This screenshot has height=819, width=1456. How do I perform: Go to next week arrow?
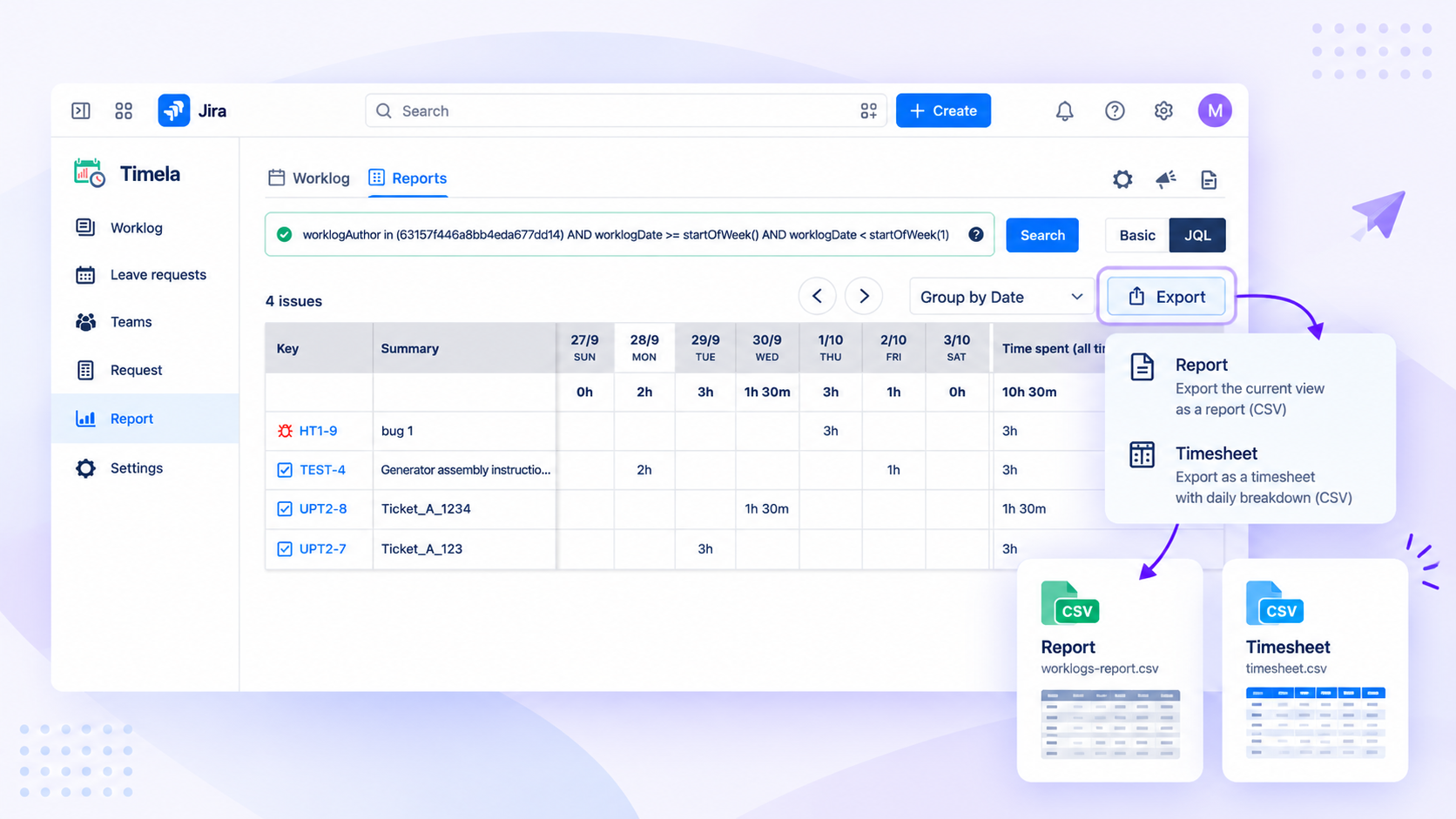[x=864, y=296]
